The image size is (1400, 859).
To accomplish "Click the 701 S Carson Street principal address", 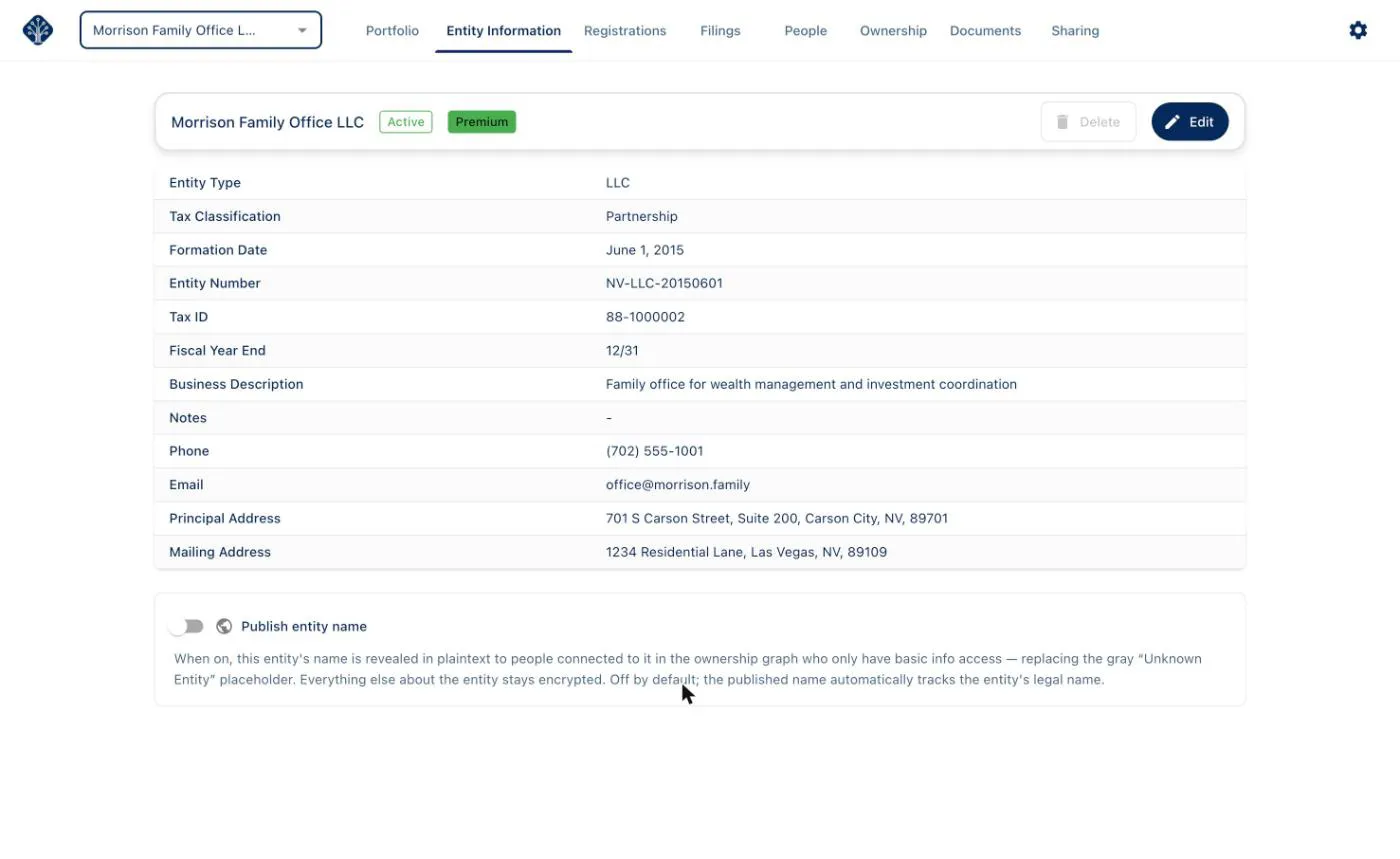I will tap(777, 518).
